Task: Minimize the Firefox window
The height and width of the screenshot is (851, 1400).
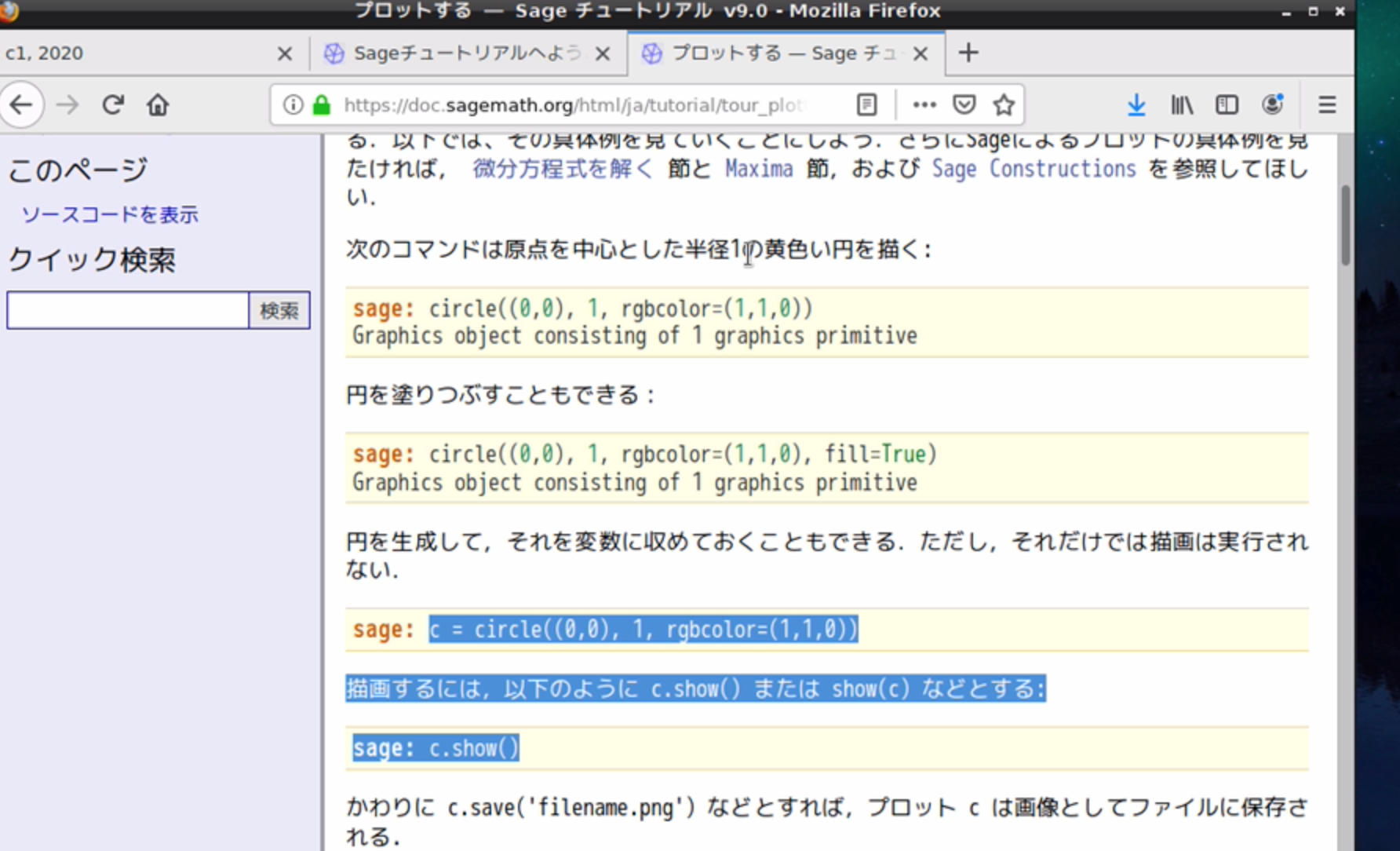Action: point(1285,12)
